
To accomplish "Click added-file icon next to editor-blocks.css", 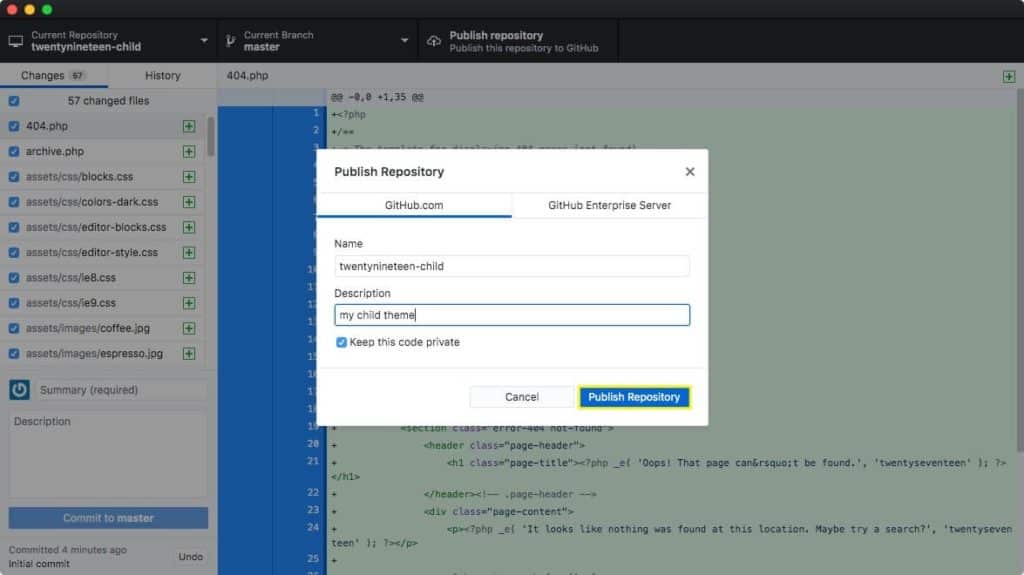I will pyautogui.click(x=189, y=227).
